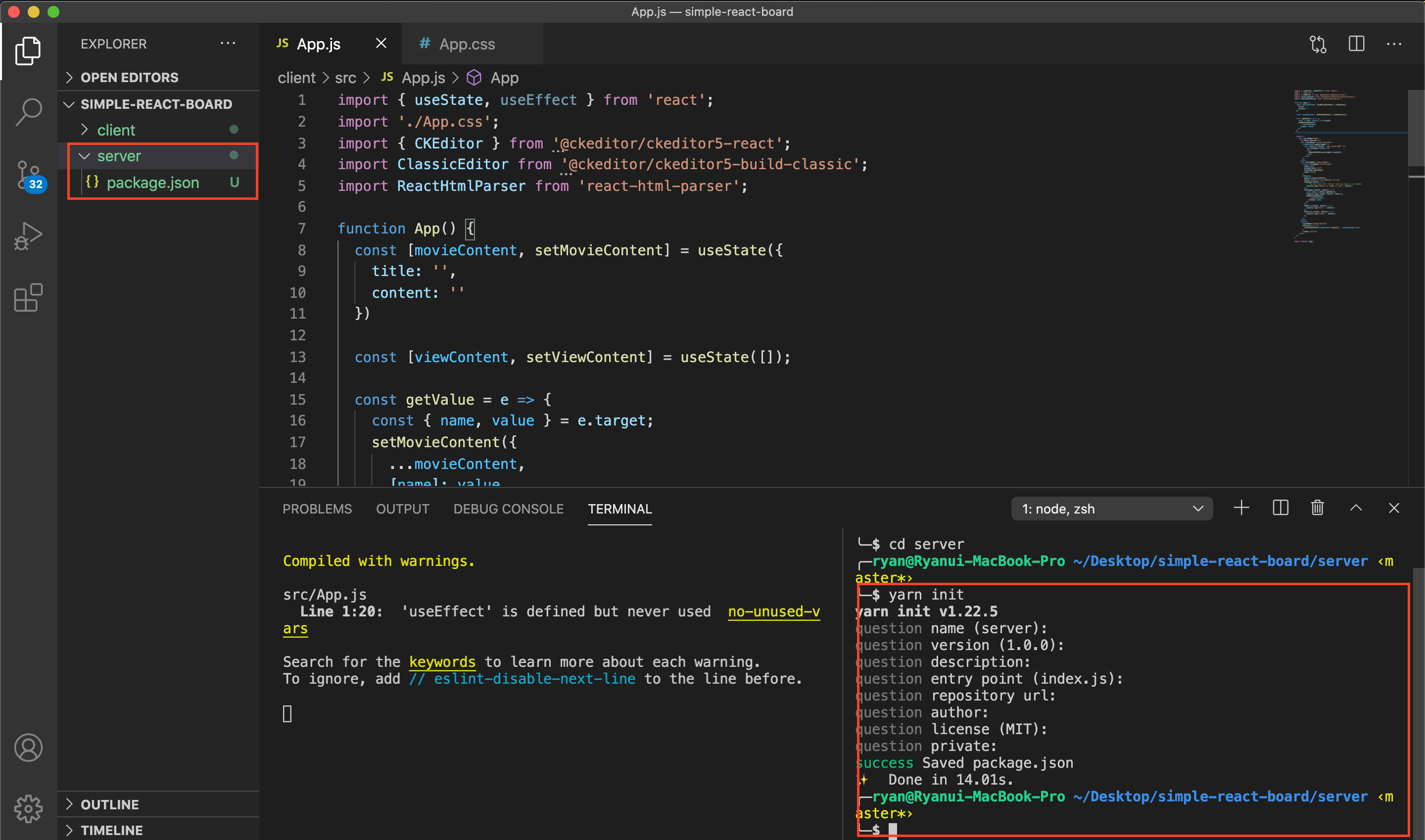1425x840 pixels.
Task: Open the Search view in activity bar
Action: (28, 111)
